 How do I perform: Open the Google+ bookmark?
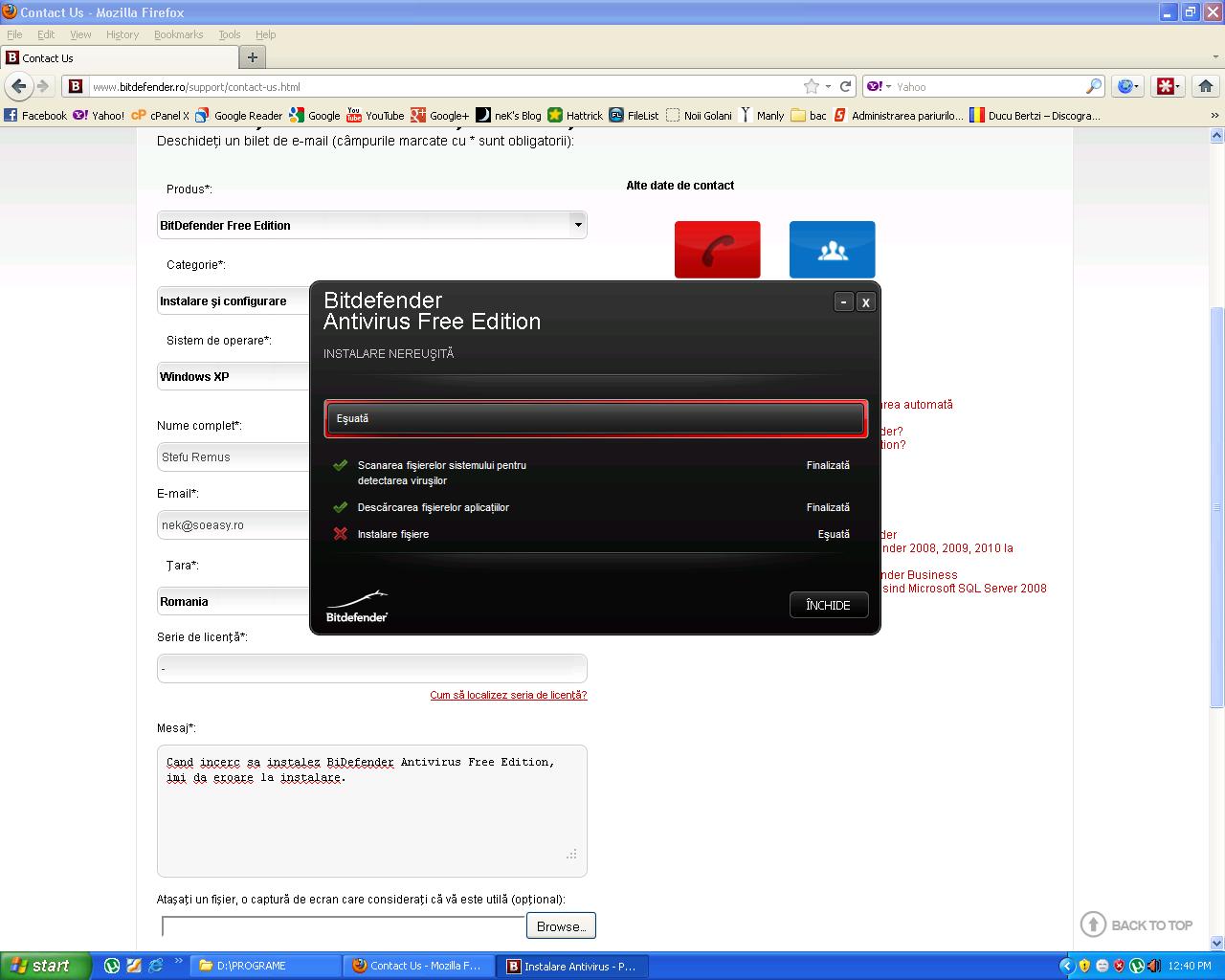440,115
